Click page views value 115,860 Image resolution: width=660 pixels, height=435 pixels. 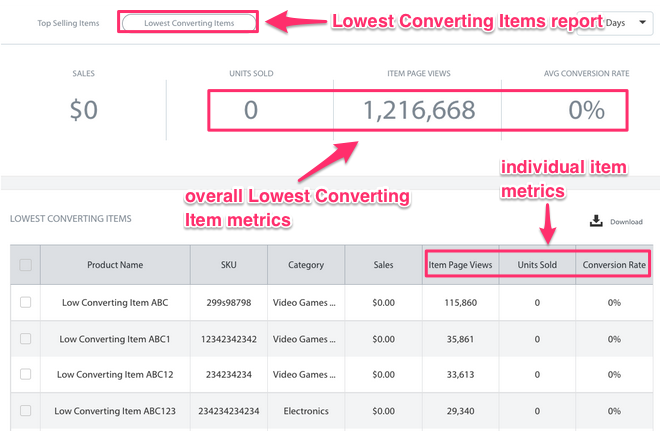pyautogui.click(x=460, y=303)
